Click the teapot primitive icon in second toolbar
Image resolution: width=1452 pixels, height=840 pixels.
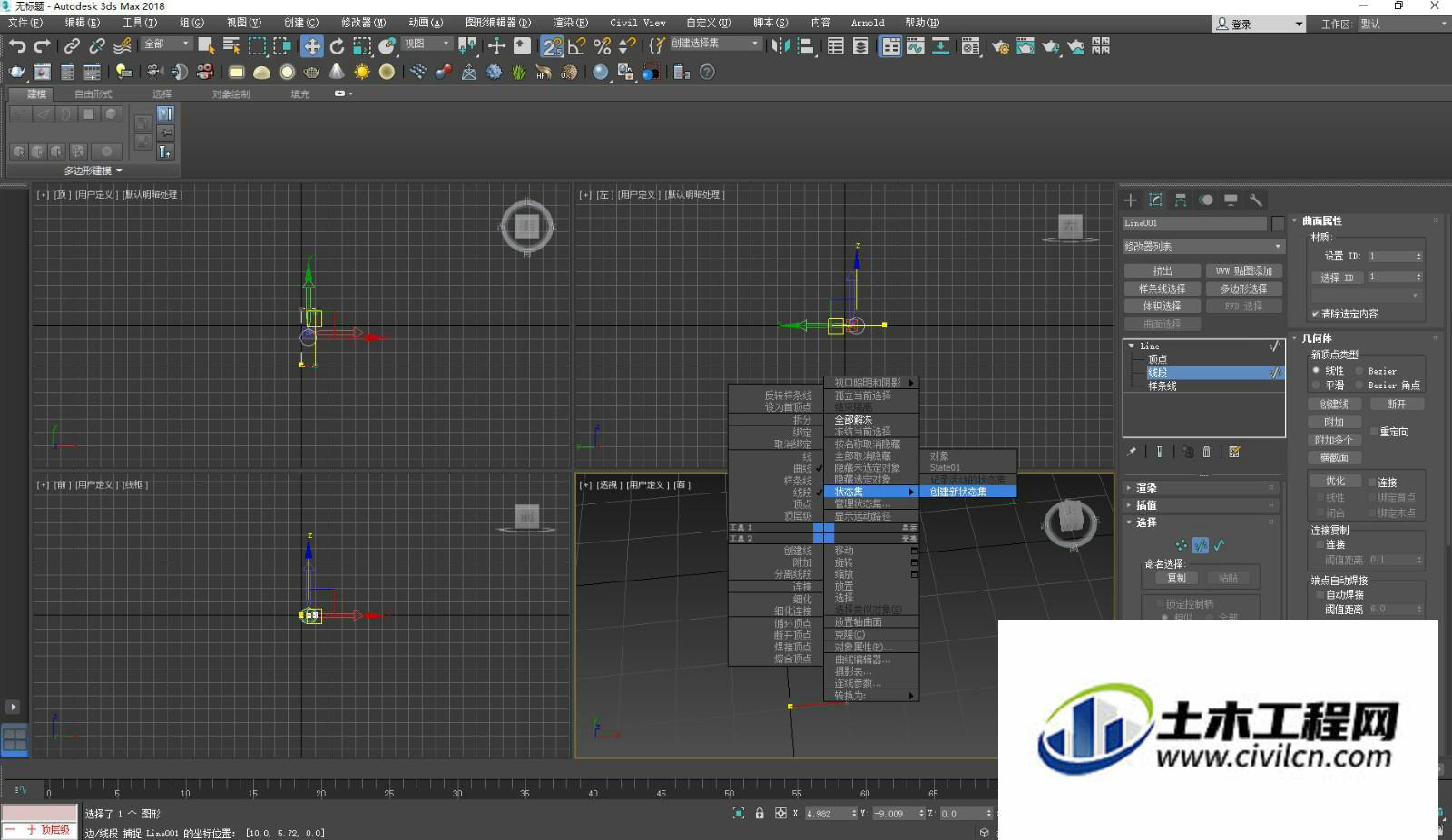pos(312,72)
